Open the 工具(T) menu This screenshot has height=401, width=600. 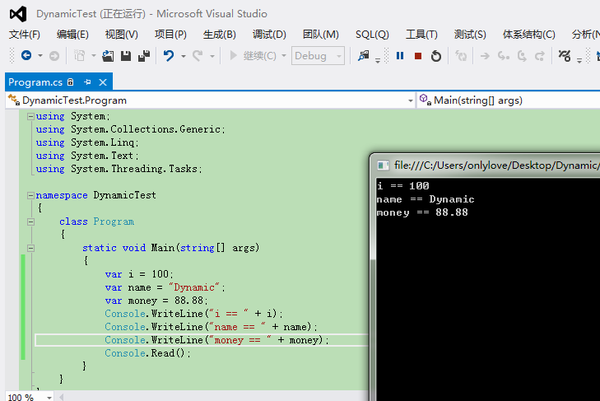click(421, 35)
